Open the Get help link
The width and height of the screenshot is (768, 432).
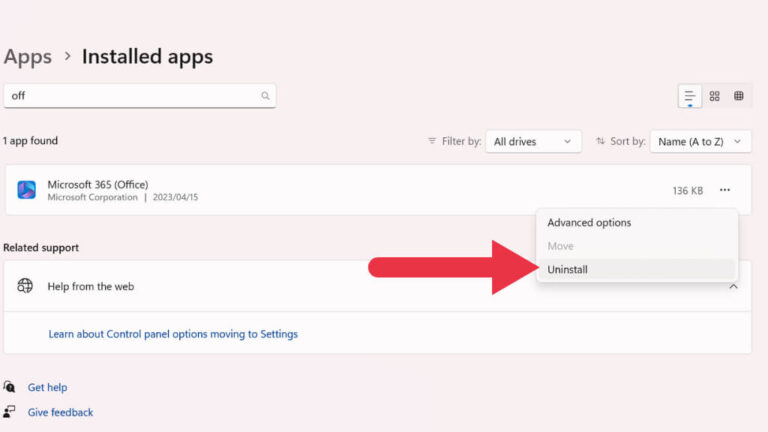click(x=48, y=387)
